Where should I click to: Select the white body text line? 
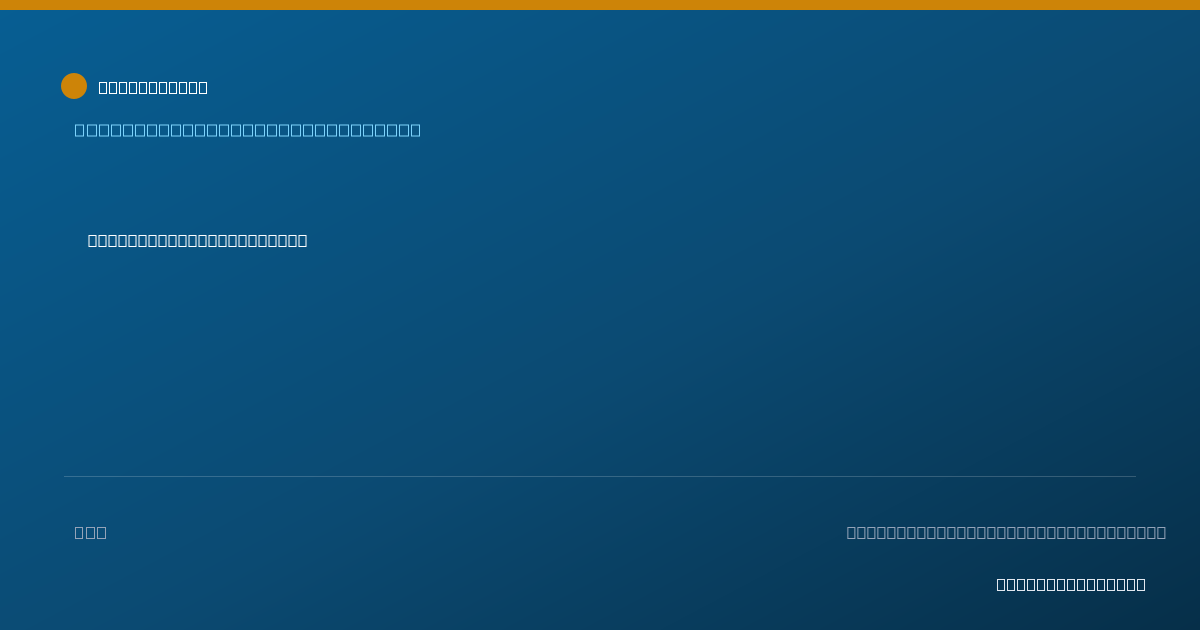(x=197, y=240)
